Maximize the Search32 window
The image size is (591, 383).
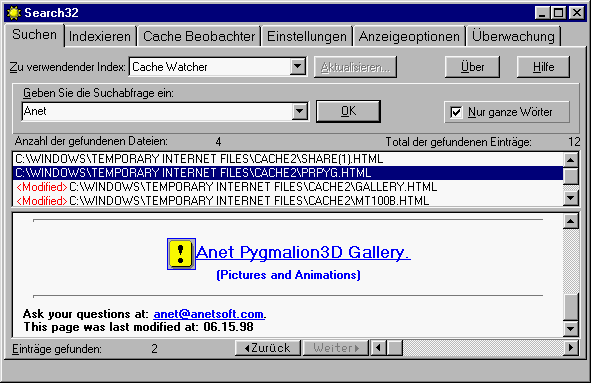(x=558, y=13)
